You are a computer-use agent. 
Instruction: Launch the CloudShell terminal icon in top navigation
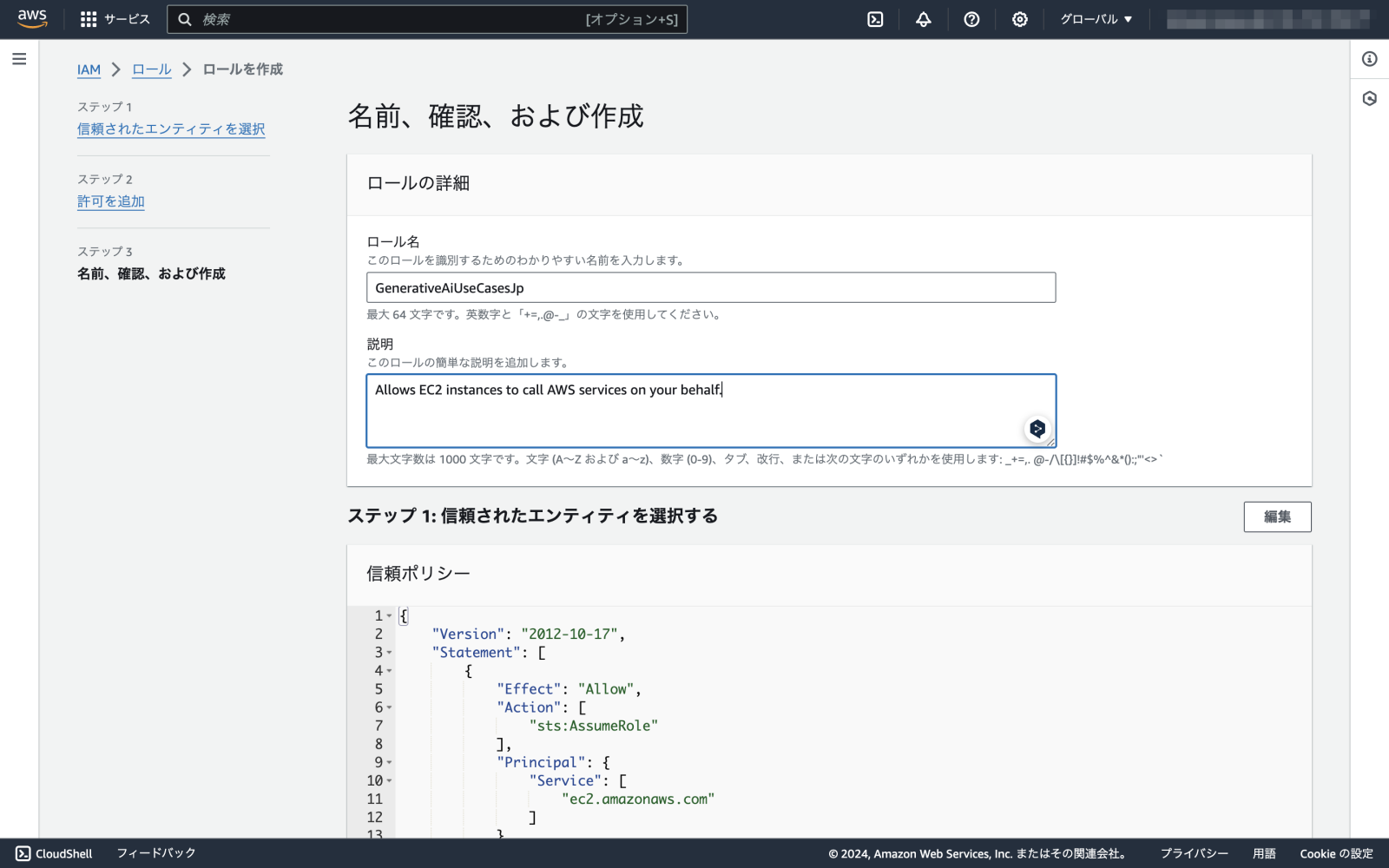[x=874, y=19]
